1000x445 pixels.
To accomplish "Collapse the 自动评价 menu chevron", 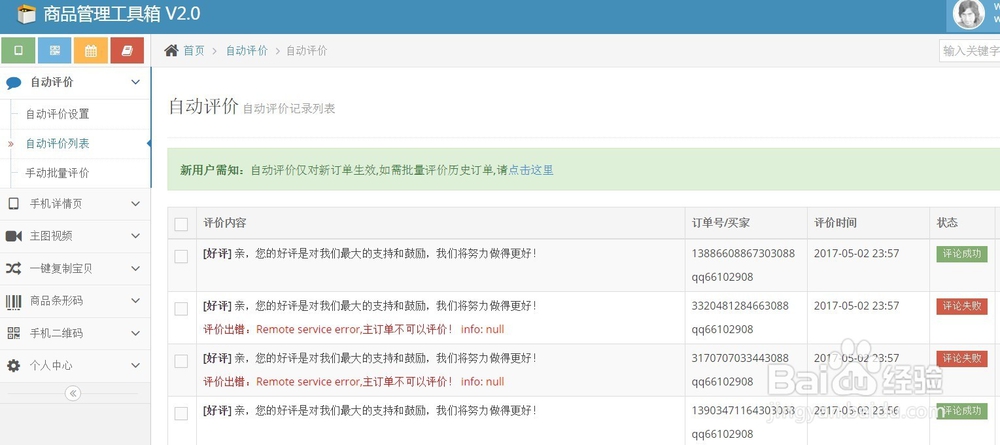I will 135,82.
